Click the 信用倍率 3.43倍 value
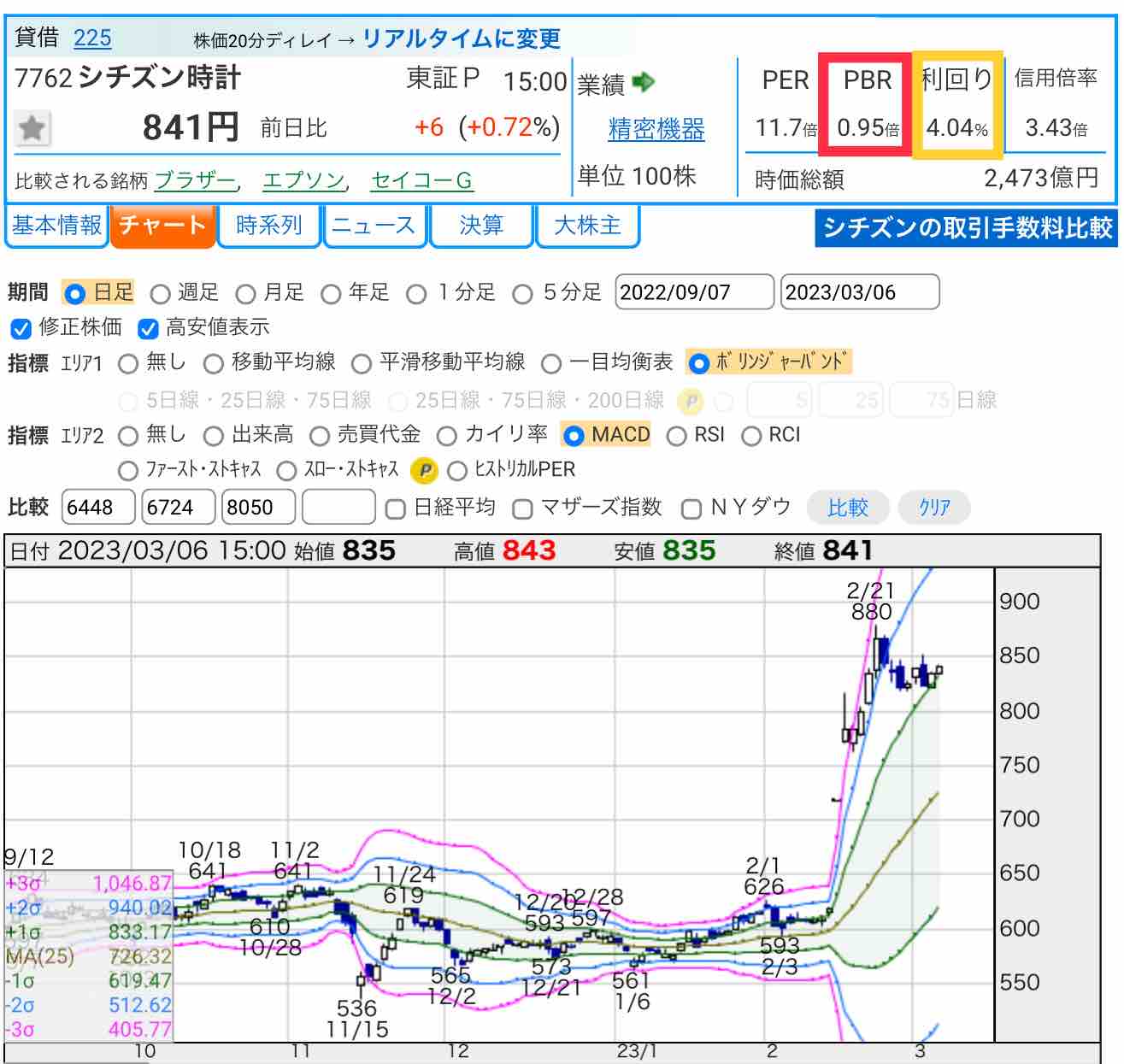1124x1064 pixels. tap(1056, 128)
